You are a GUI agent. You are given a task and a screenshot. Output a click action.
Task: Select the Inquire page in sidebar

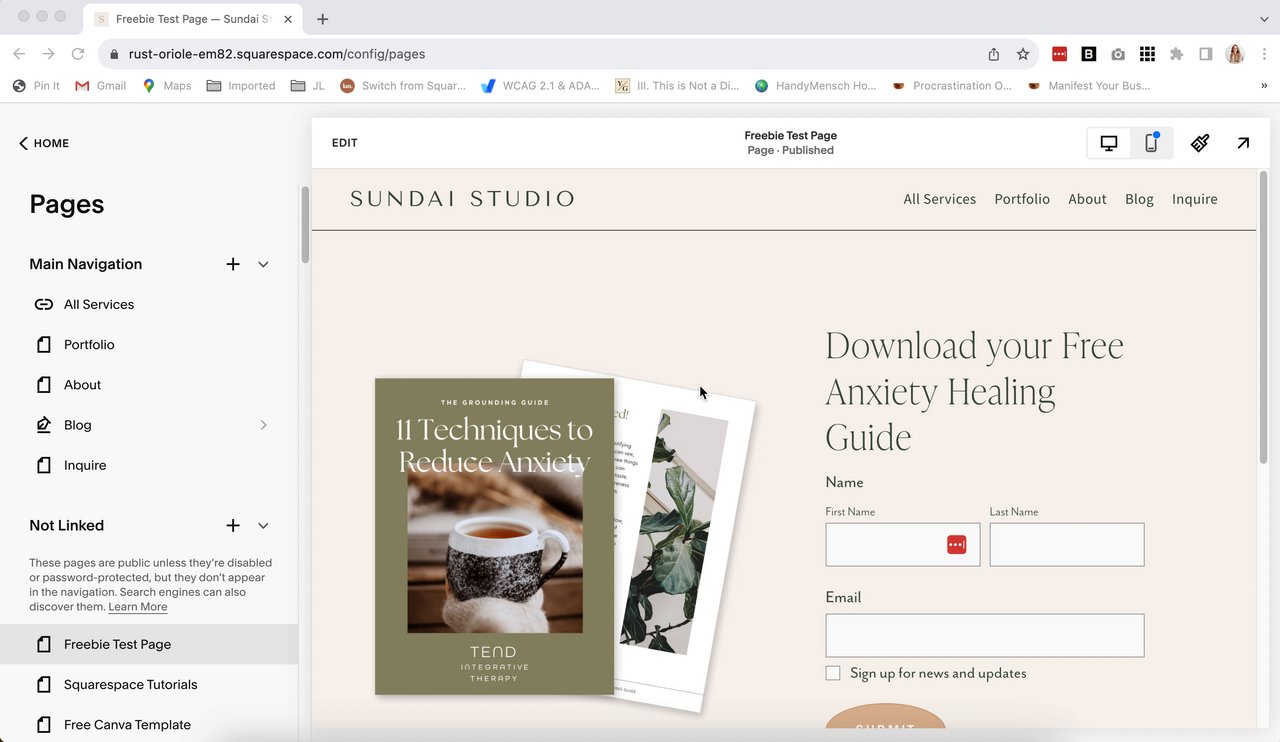(149, 465)
